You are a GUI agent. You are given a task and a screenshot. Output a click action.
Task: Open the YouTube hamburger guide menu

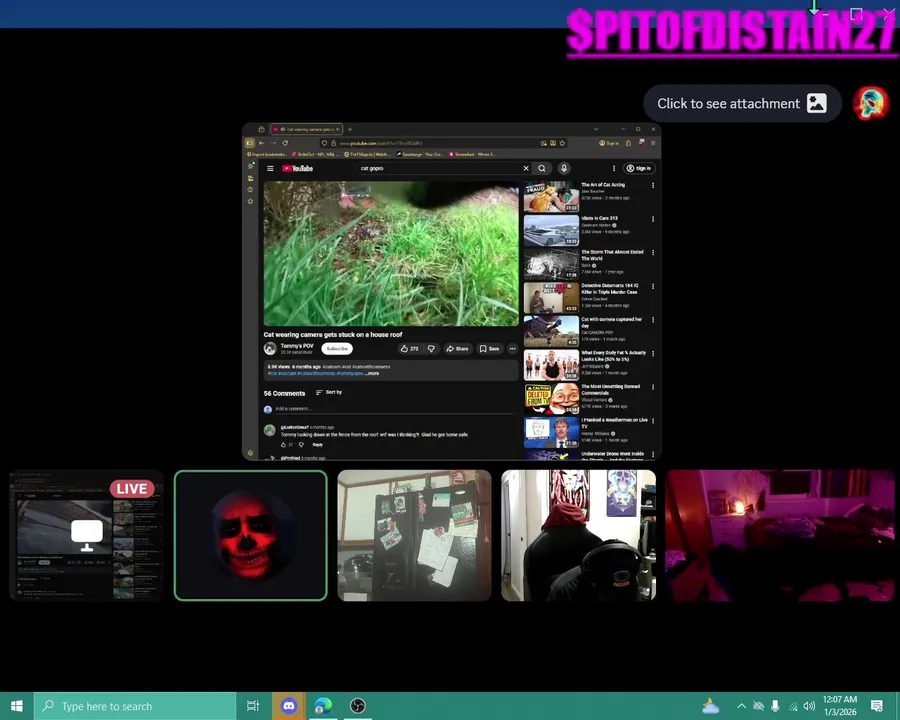(270, 168)
